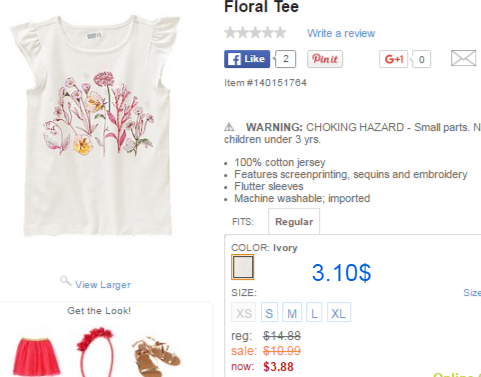Screen dimensions: 481x377
Task: Click the Google +1 button
Action: pos(393,59)
